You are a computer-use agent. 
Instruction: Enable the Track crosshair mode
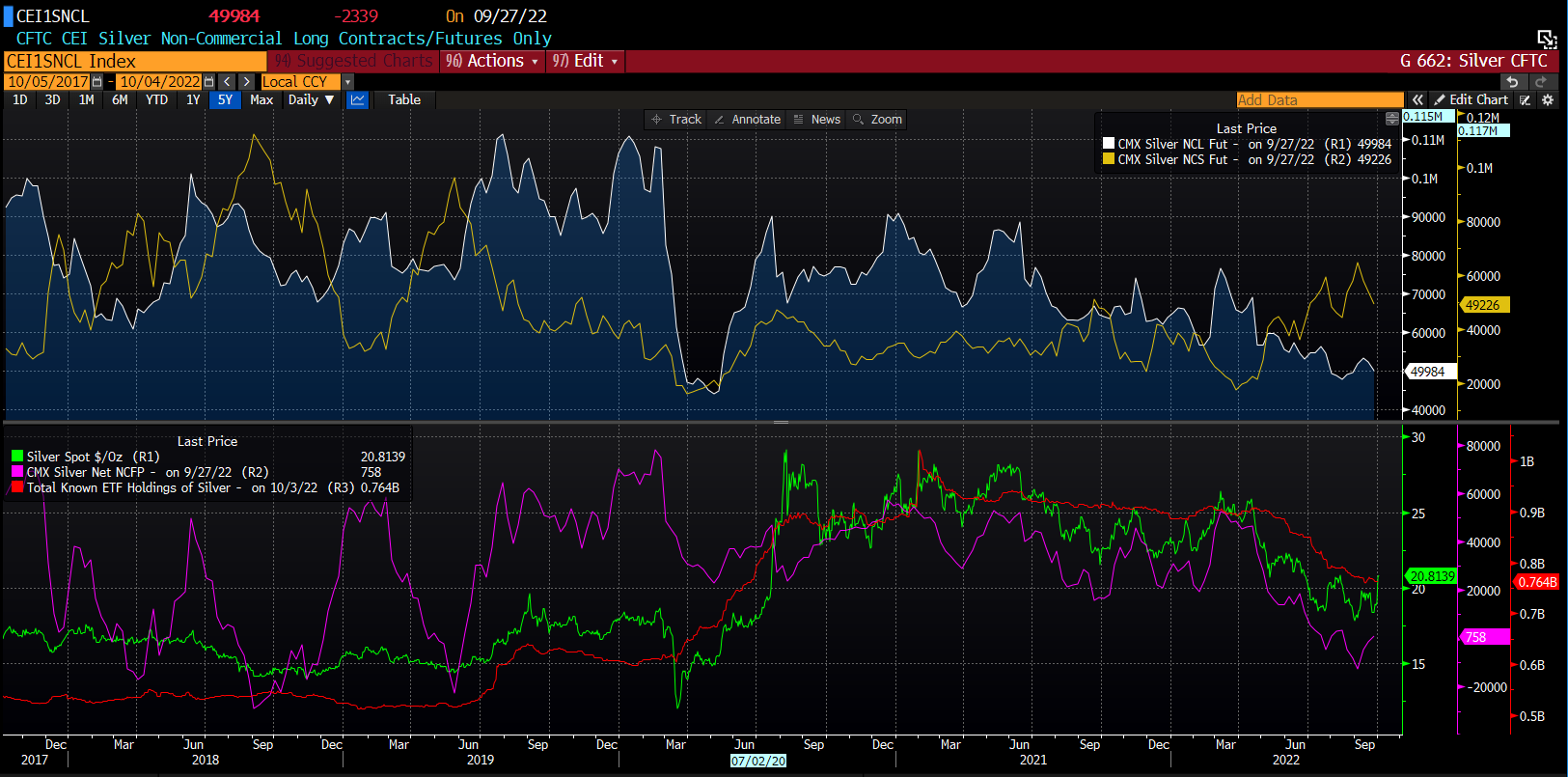676,120
